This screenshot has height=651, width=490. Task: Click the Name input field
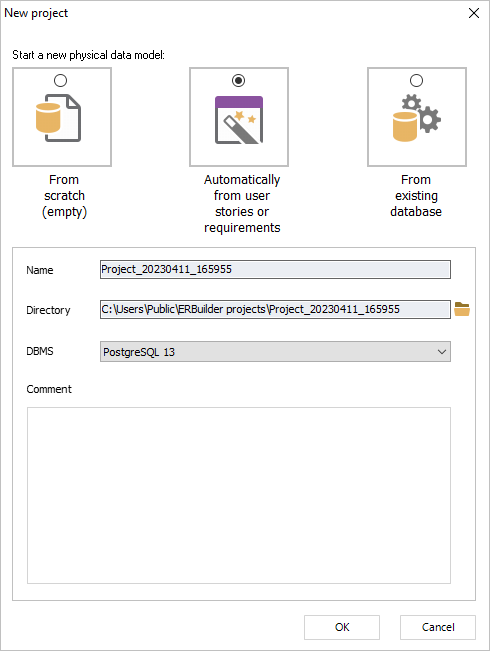pos(275,269)
